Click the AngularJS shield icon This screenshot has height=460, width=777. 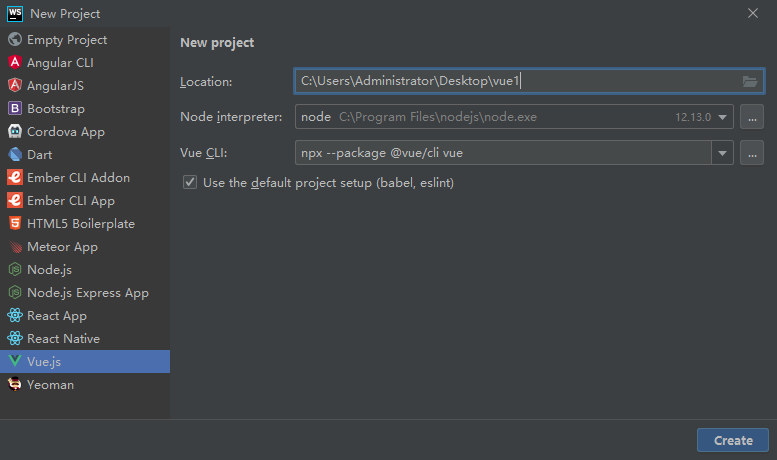click(x=15, y=85)
